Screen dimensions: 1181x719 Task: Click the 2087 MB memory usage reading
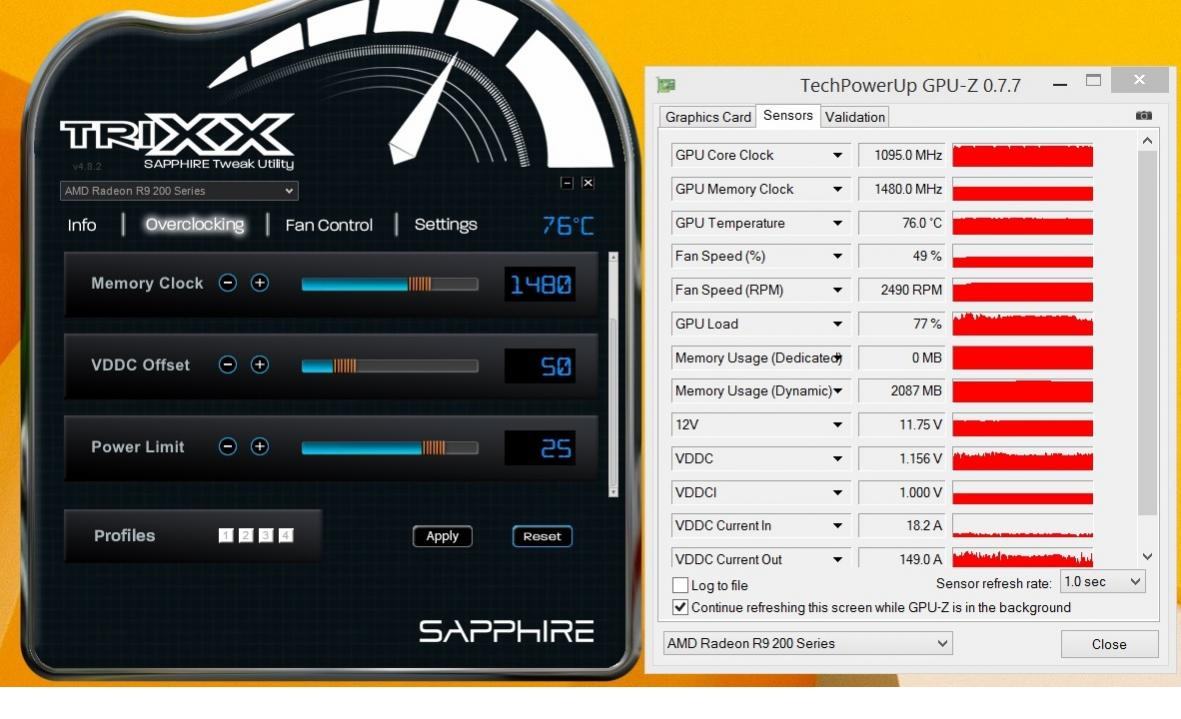[902, 391]
